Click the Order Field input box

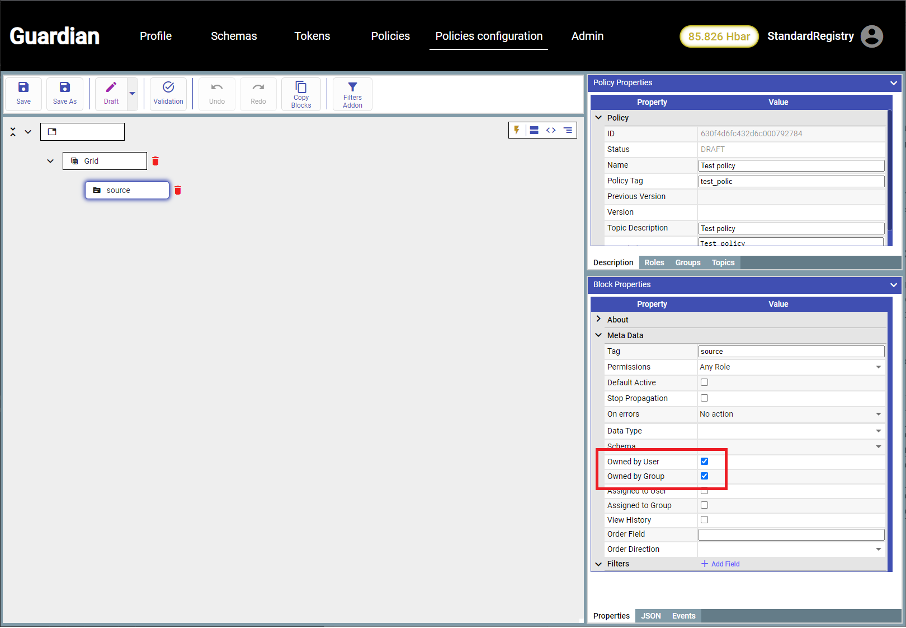point(790,534)
